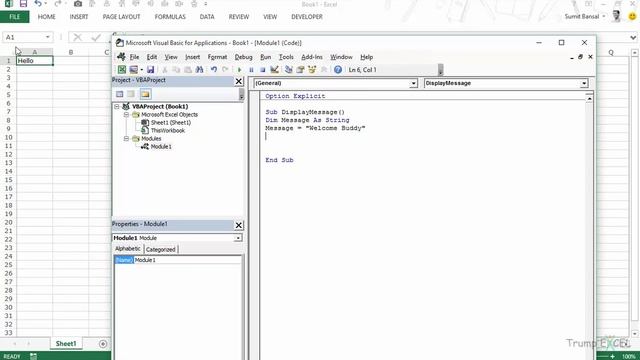The width and height of the screenshot is (640, 360).
Task: Open Excel's green FILE tab
Action: click(15, 17)
